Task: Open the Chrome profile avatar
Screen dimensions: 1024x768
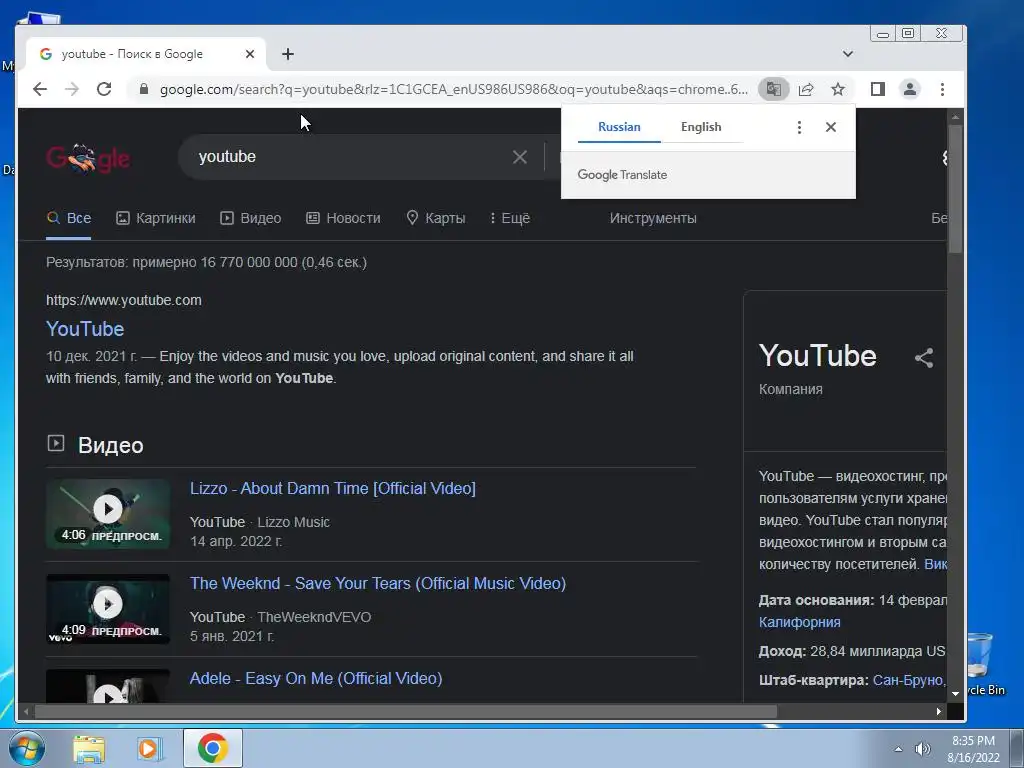Action: pos(910,89)
